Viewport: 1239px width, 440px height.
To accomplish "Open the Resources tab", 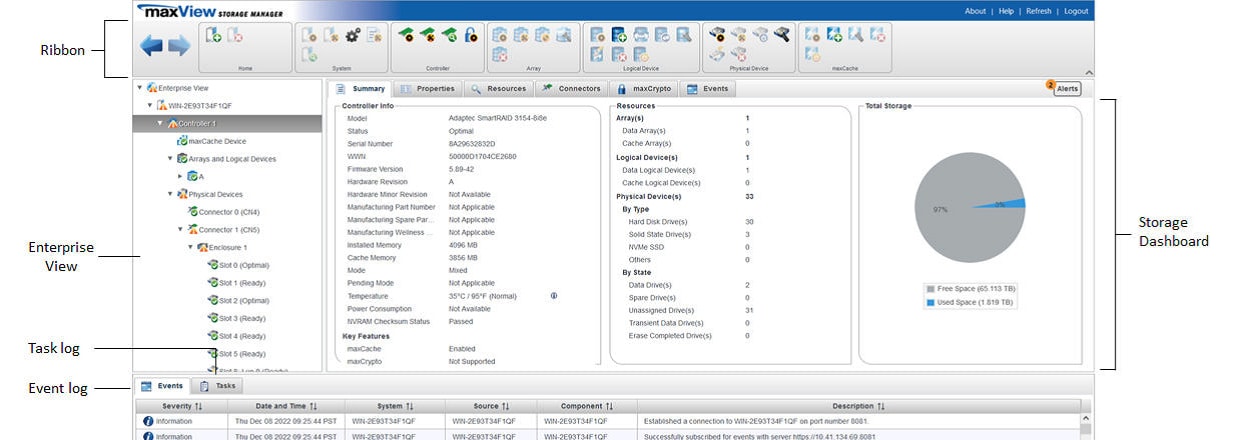I will (498, 89).
